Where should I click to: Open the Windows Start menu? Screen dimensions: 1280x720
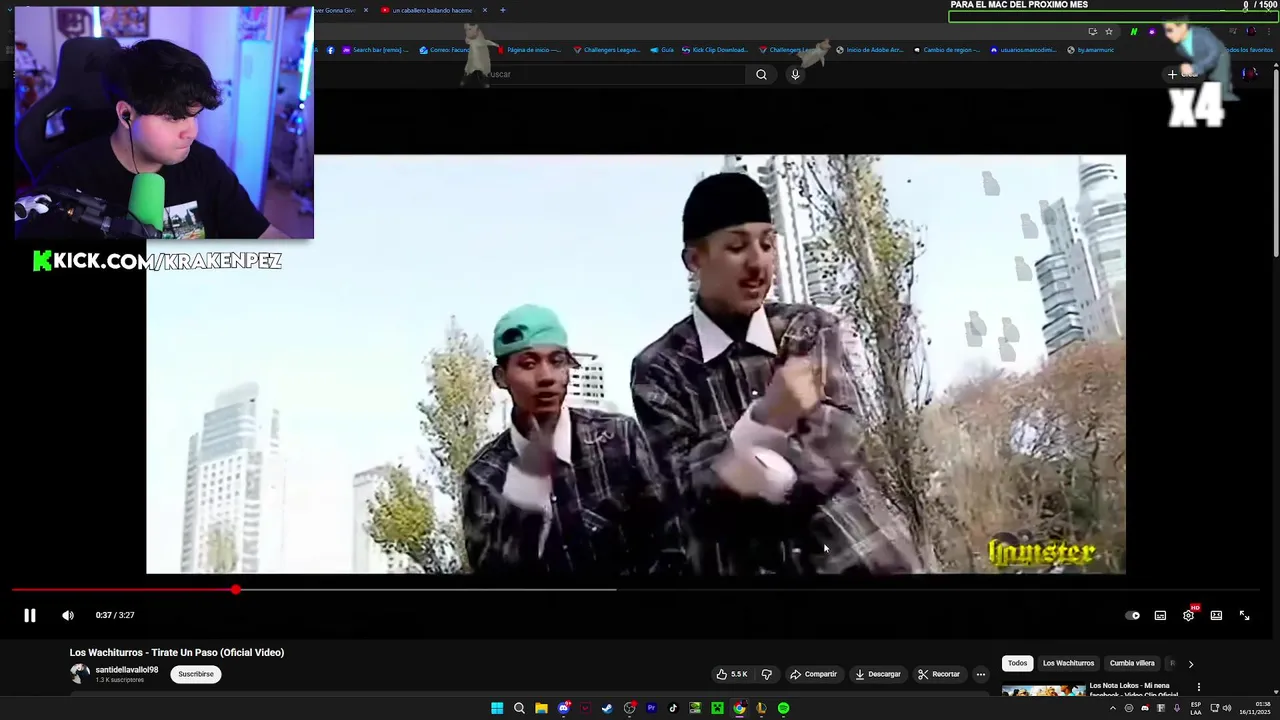(497, 708)
